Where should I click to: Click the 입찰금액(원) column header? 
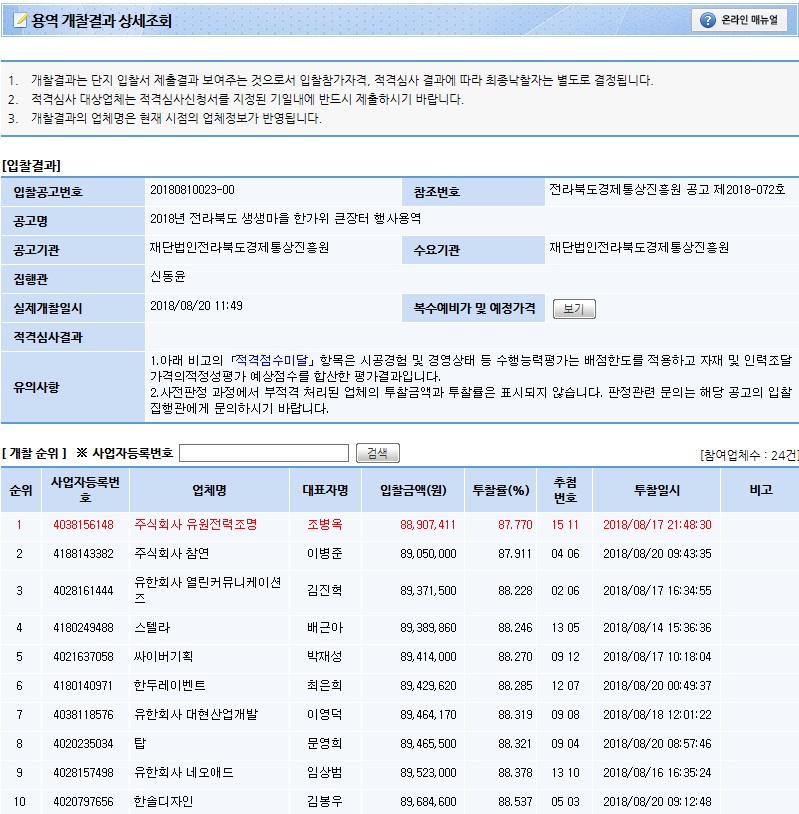pos(418,490)
